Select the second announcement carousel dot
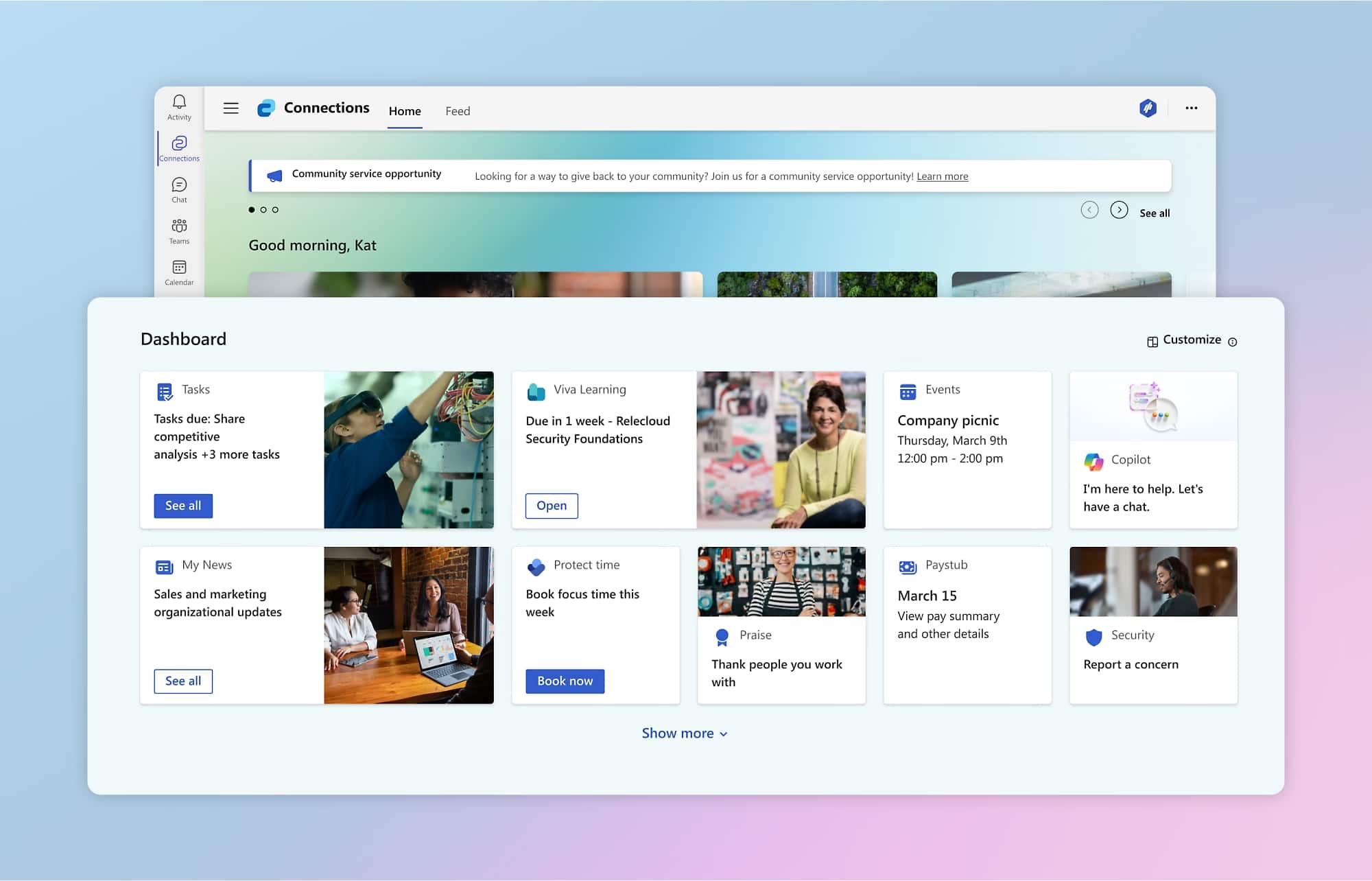This screenshot has height=881, width=1372. coord(263,210)
